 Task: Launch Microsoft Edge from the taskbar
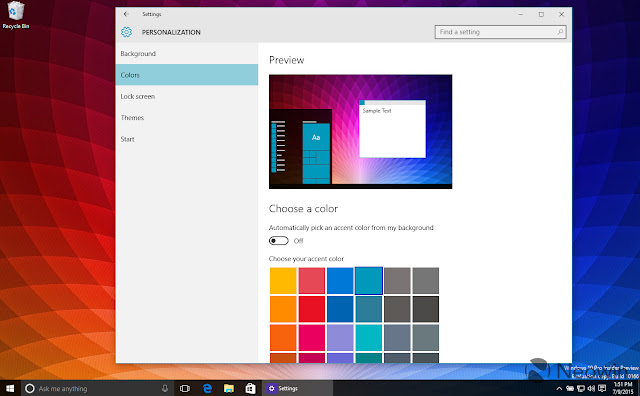pos(207,388)
